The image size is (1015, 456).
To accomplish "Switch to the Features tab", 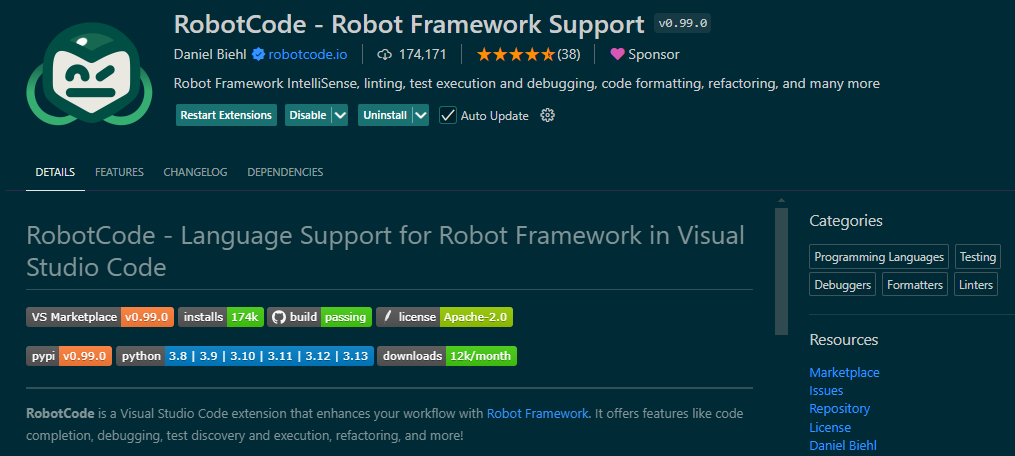I will coord(119,172).
